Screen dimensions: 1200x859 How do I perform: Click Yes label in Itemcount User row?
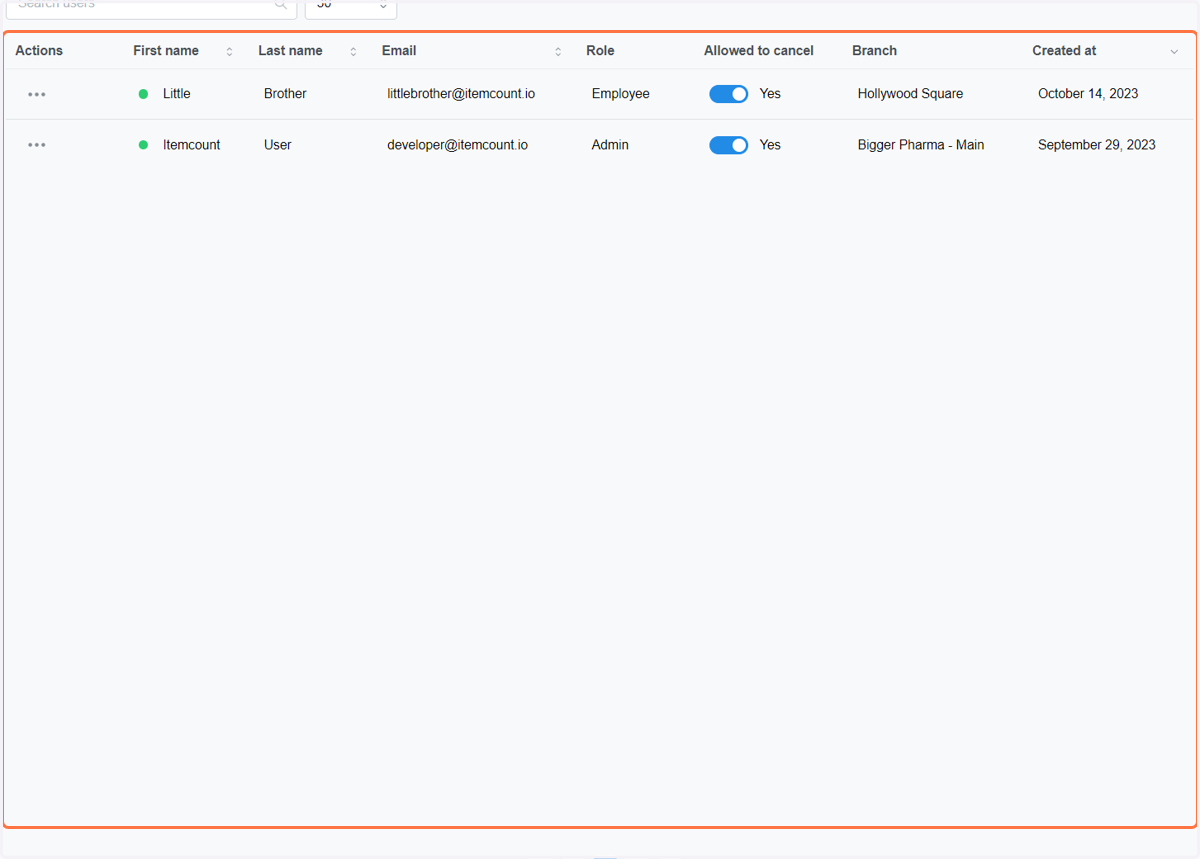pos(770,145)
